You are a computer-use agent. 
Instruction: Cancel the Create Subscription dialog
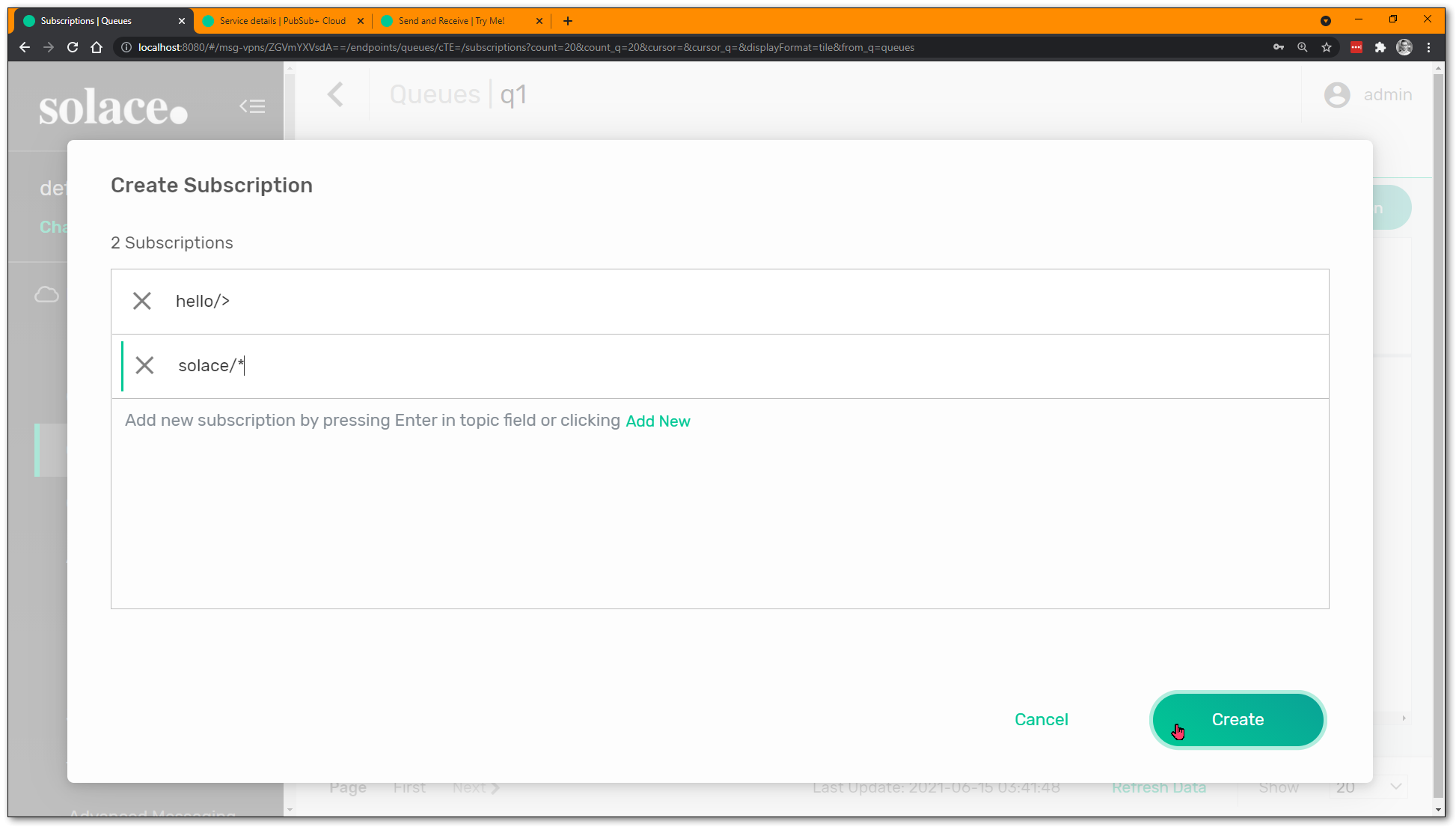click(x=1041, y=719)
